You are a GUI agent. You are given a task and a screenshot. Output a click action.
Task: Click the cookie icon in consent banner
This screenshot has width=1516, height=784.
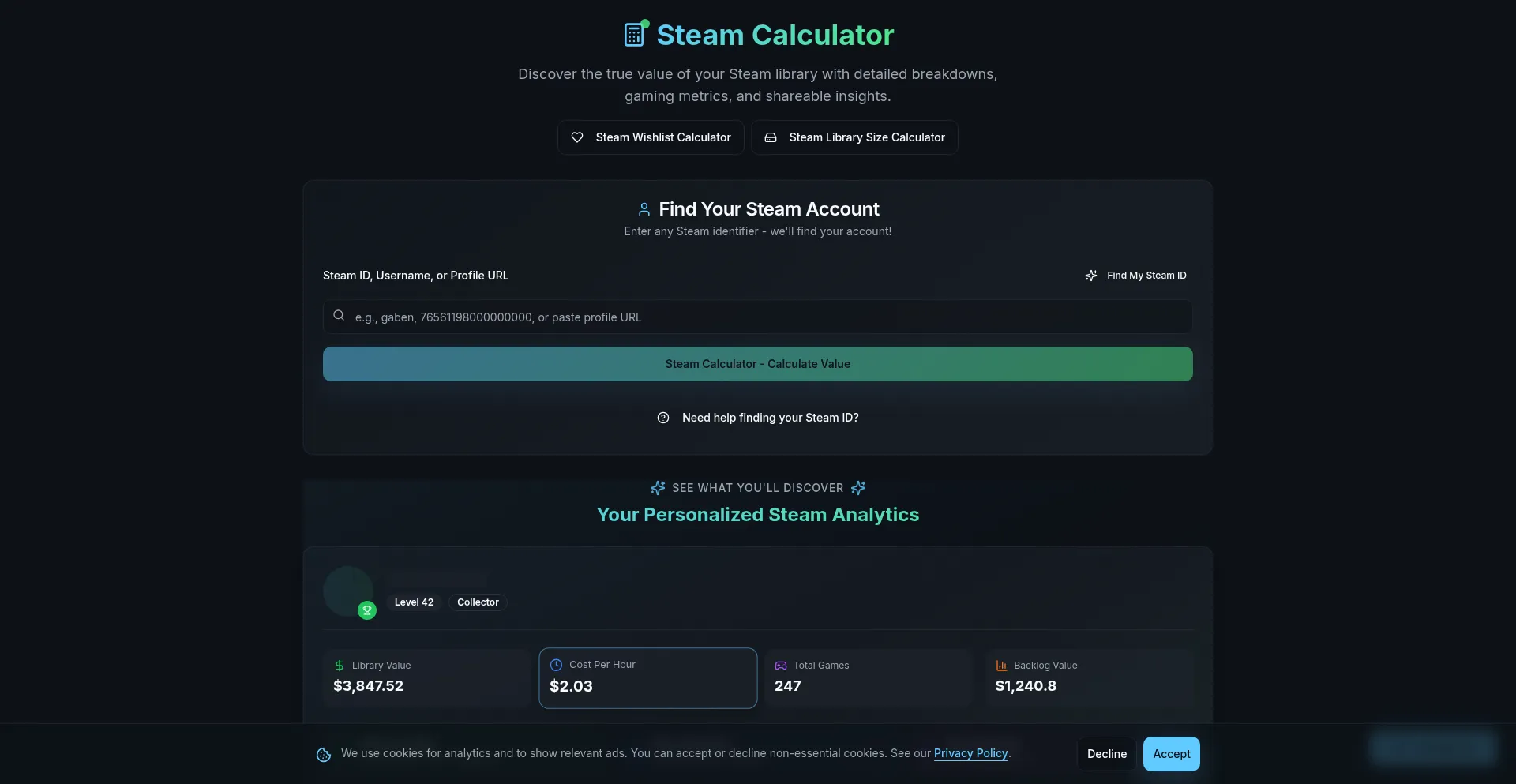(x=324, y=755)
